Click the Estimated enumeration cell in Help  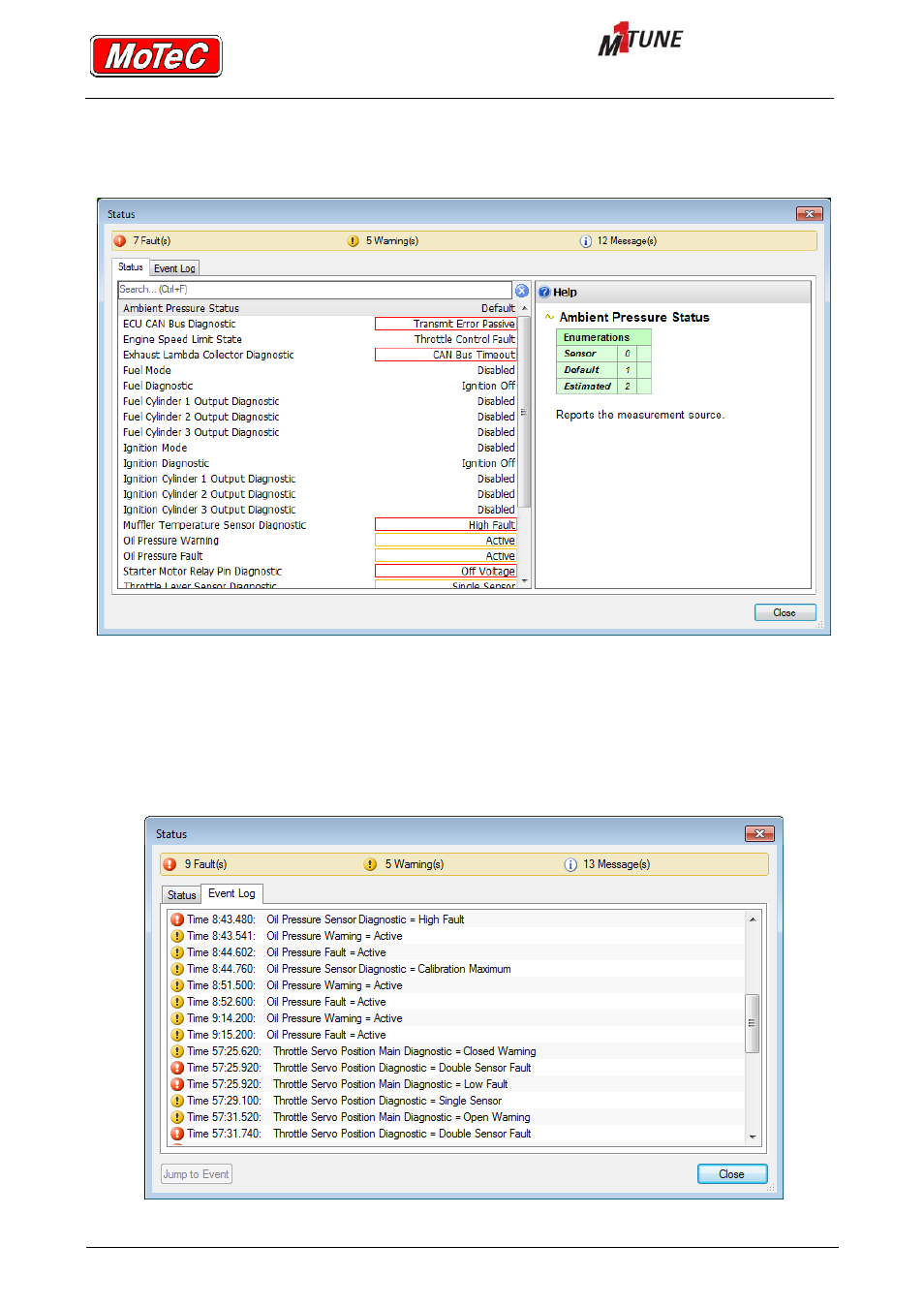[x=587, y=387]
